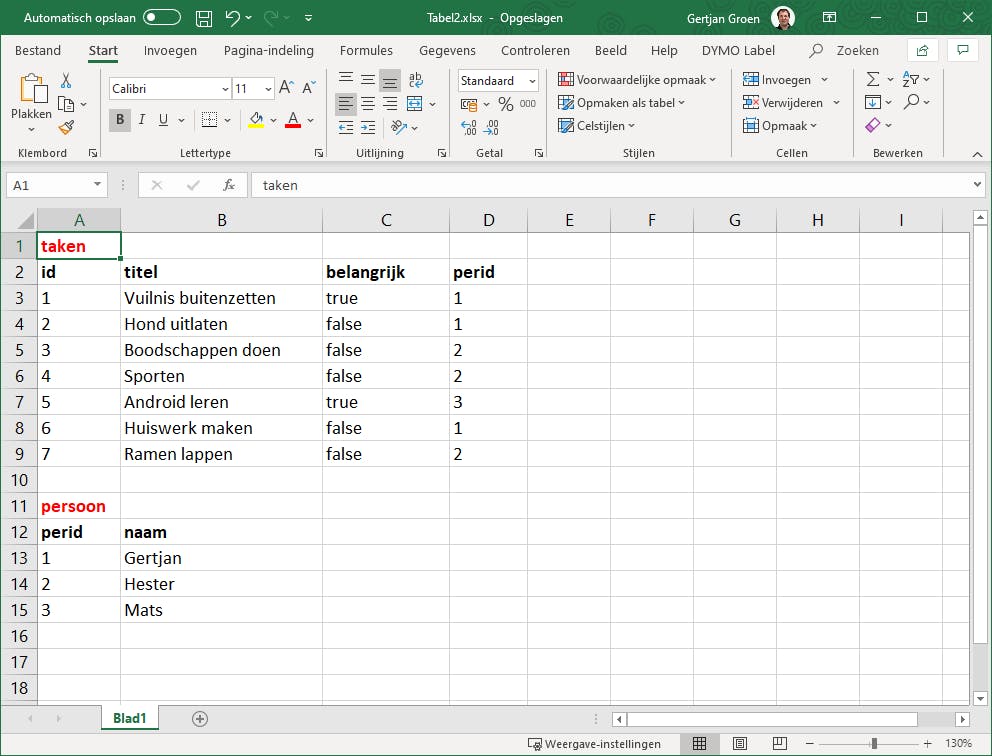Click the Cut scissors icon
This screenshot has height=756, width=992.
[x=66, y=81]
